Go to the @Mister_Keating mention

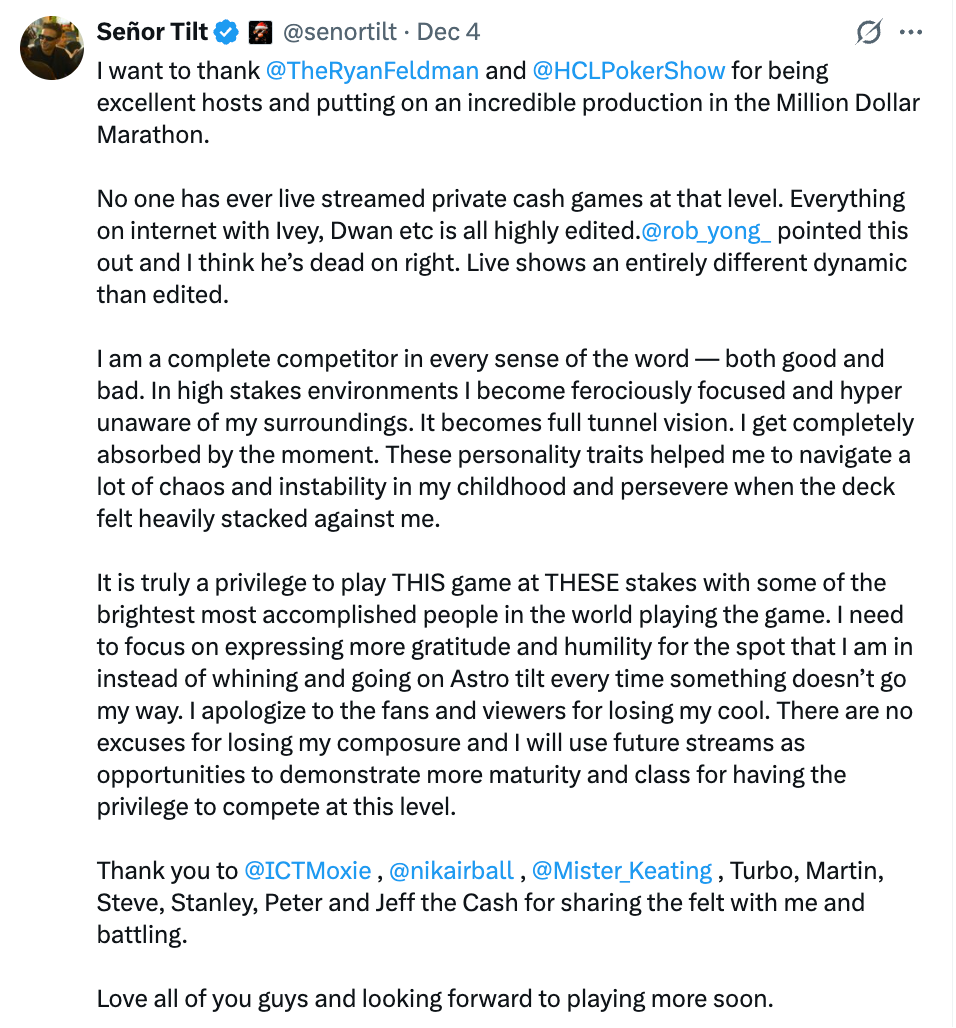pyautogui.click(x=622, y=871)
